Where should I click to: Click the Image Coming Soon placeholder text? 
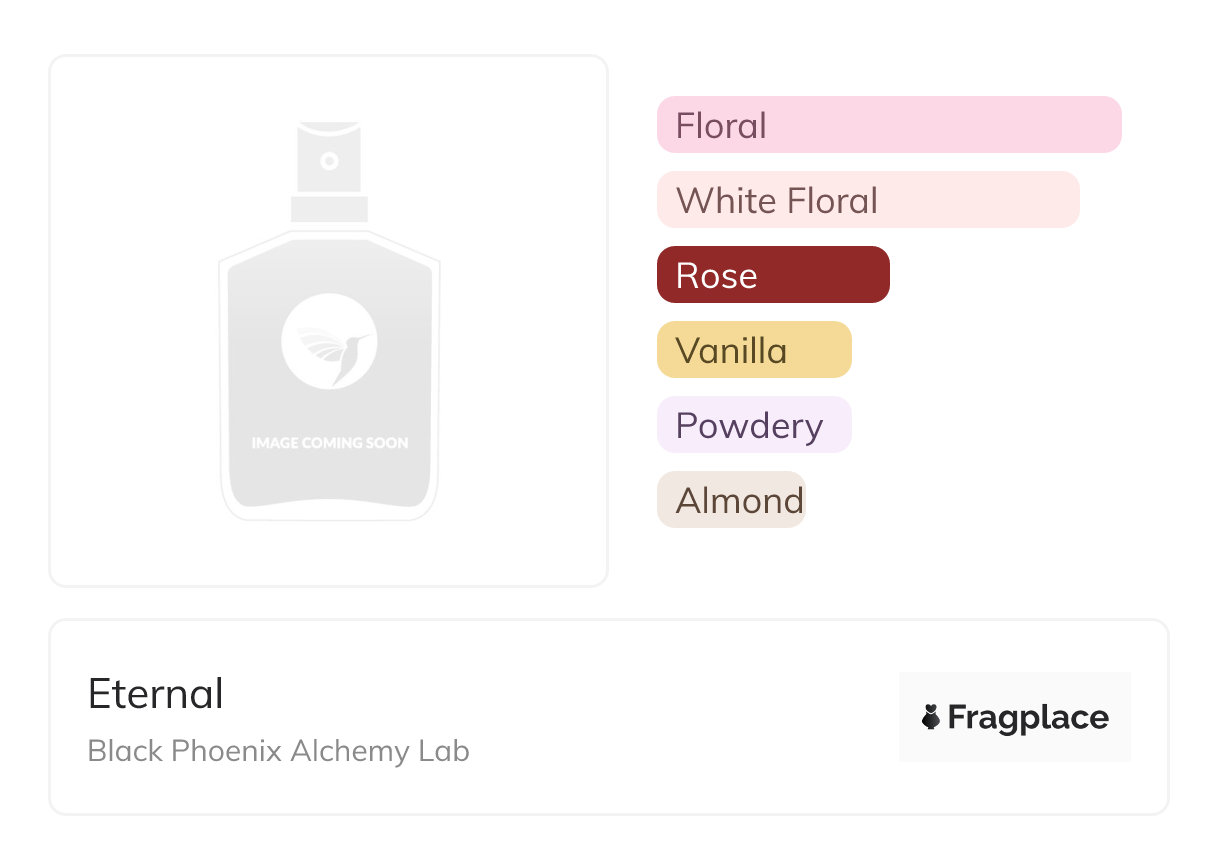point(329,442)
